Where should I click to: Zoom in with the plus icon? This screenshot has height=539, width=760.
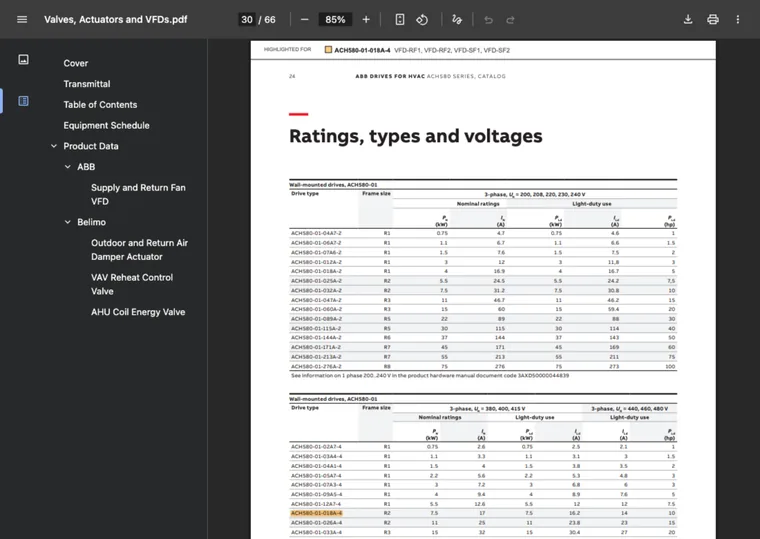pos(366,19)
